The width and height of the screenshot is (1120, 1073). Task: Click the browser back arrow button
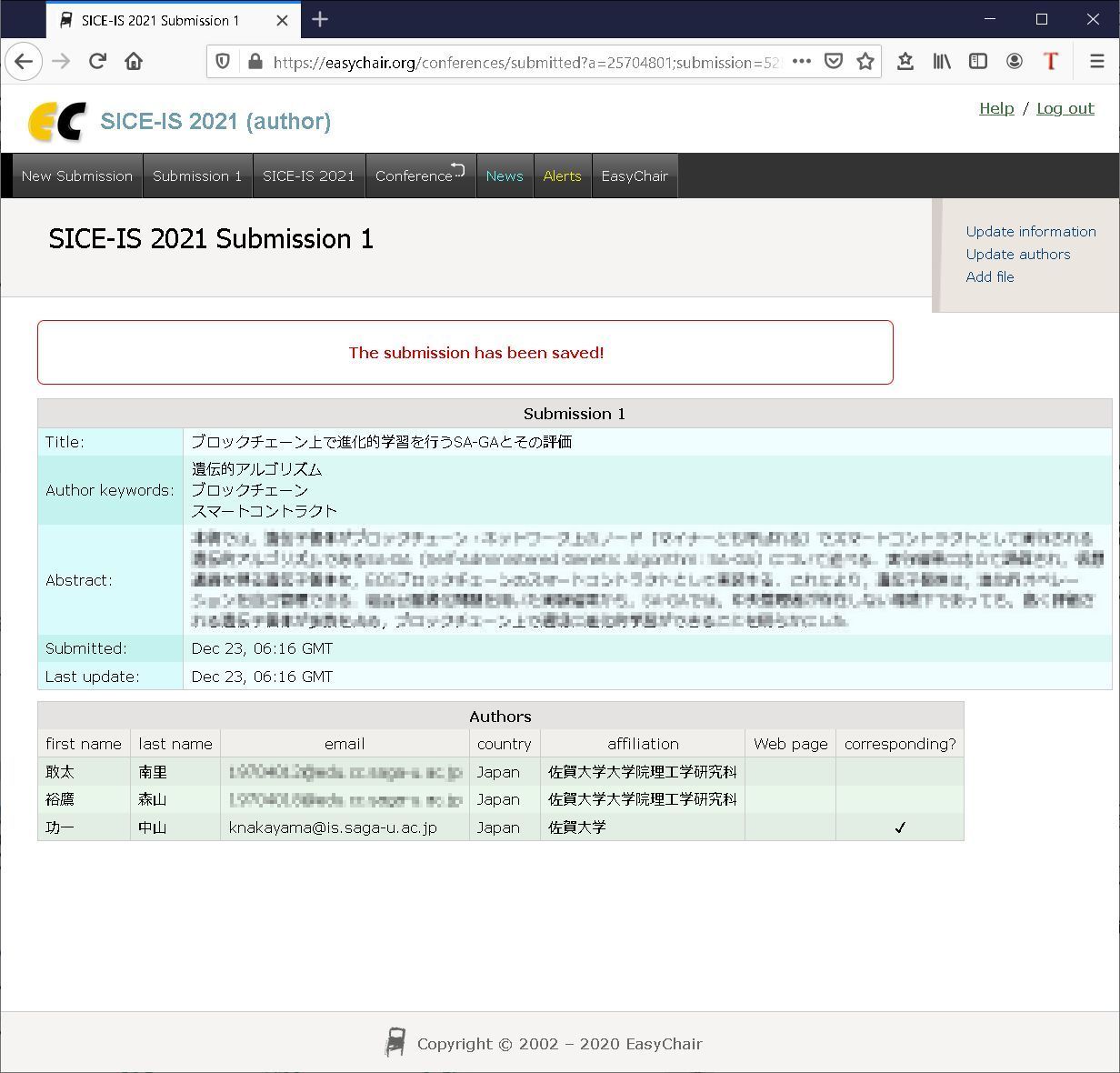tap(25, 62)
